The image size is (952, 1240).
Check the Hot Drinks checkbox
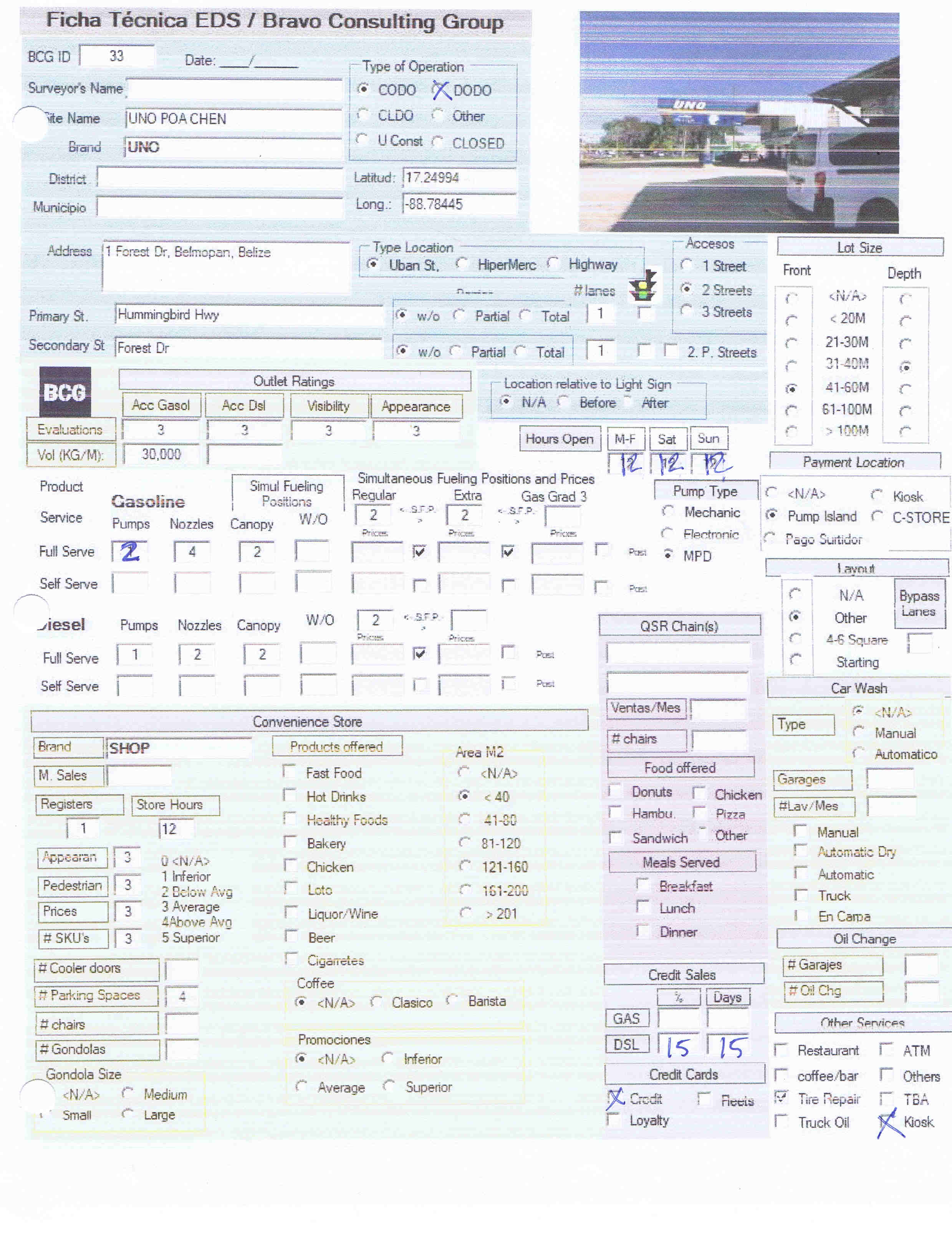[290, 795]
